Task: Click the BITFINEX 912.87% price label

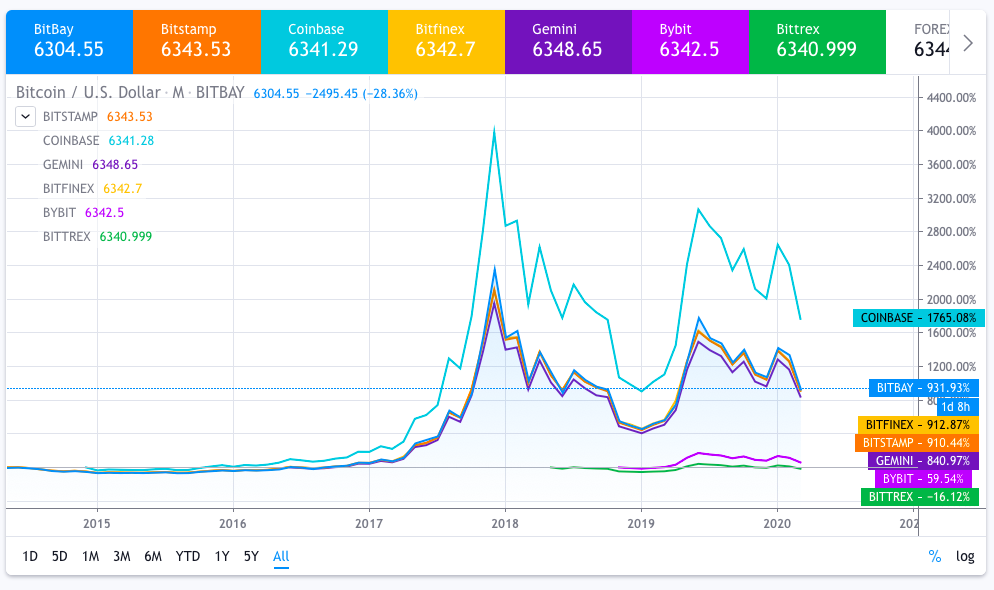Action: click(x=918, y=425)
